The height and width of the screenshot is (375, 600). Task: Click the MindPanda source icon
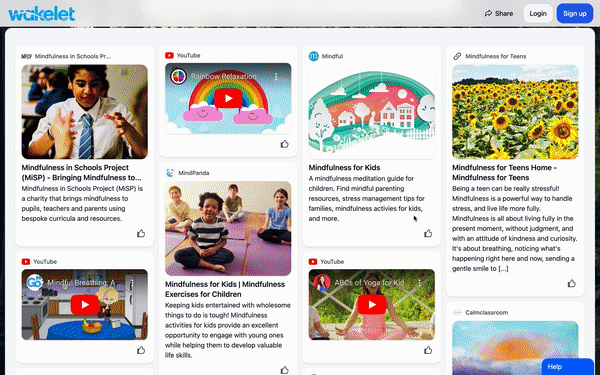tap(170, 173)
